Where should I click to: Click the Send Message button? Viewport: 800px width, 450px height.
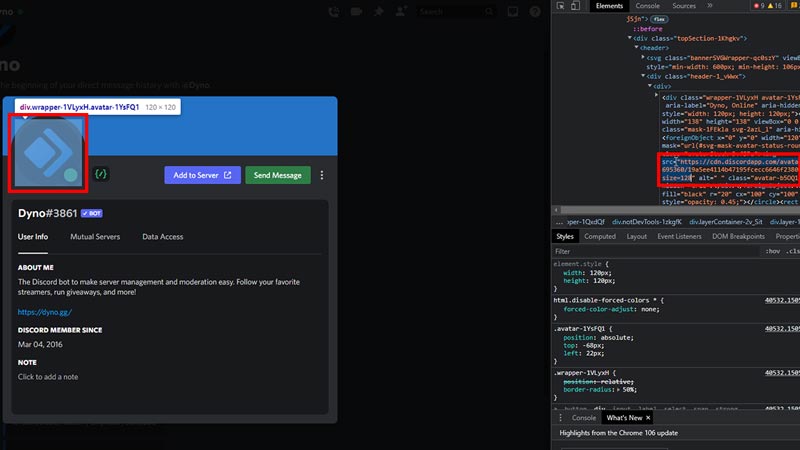(278, 175)
